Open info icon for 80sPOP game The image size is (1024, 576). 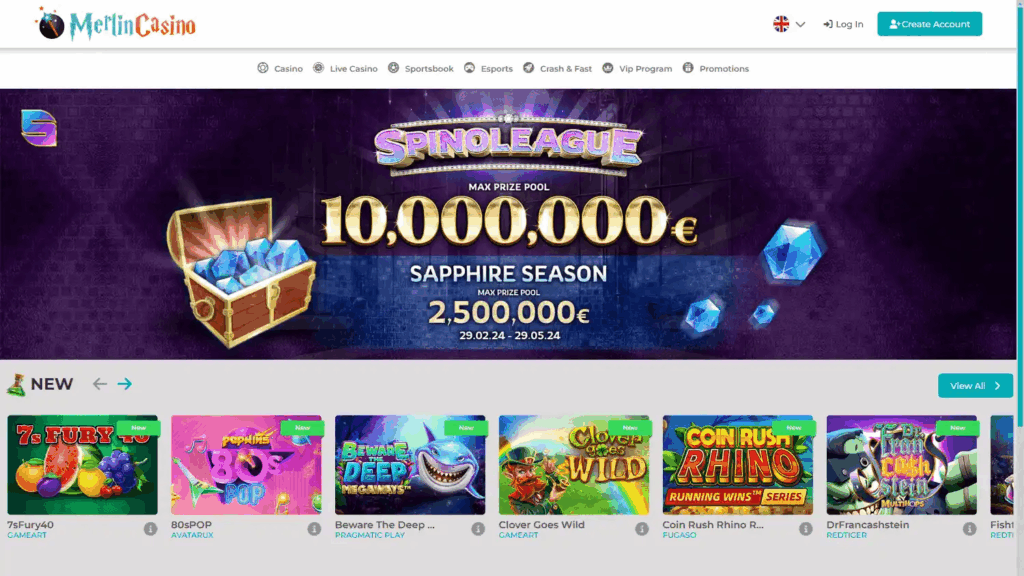tap(314, 529)
